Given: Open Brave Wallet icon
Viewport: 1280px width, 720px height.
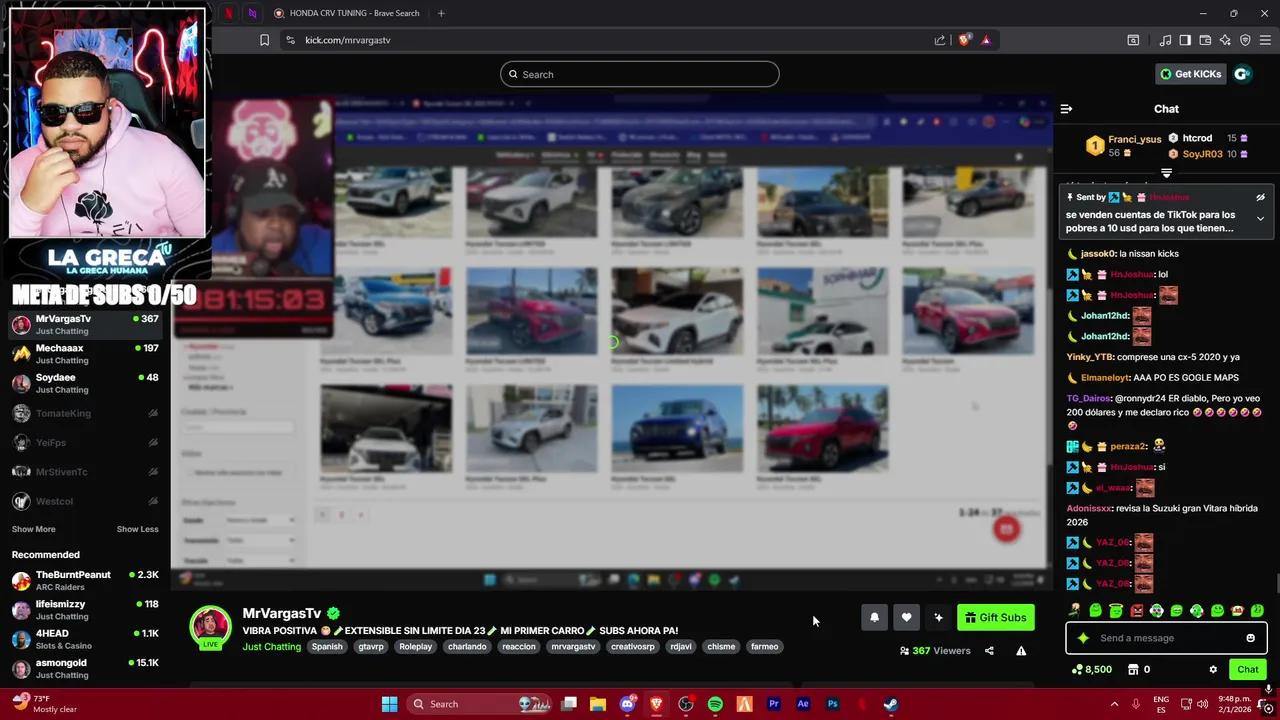Looking at the screenshot, I should point(1205,40).
